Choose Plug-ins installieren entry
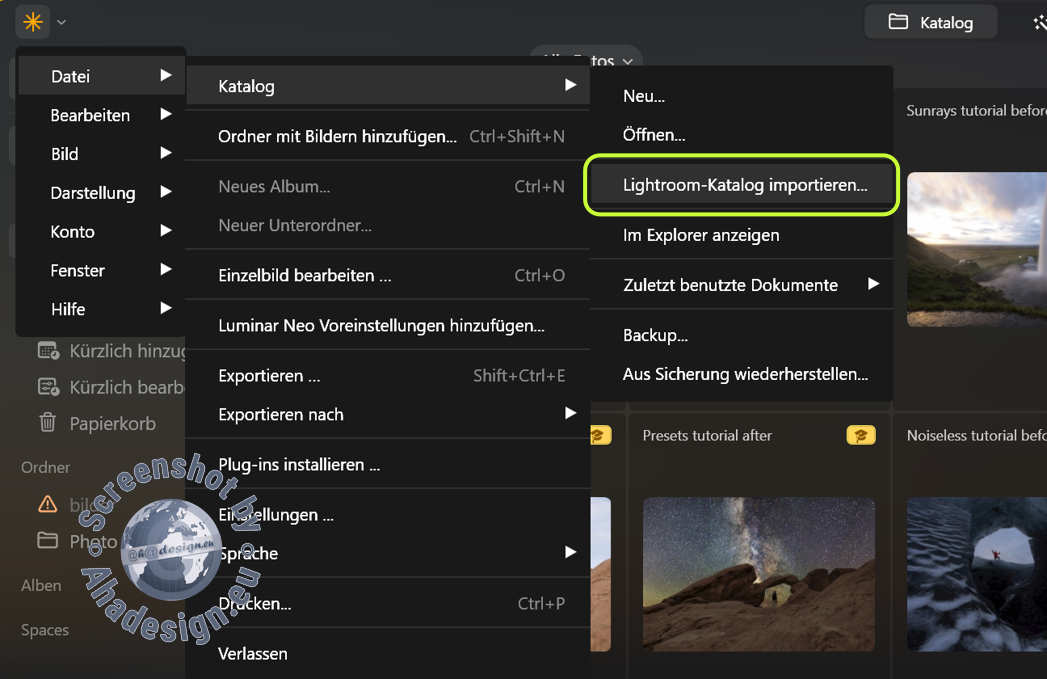The width and height of the screenshot is (1047, 679). 388,464
